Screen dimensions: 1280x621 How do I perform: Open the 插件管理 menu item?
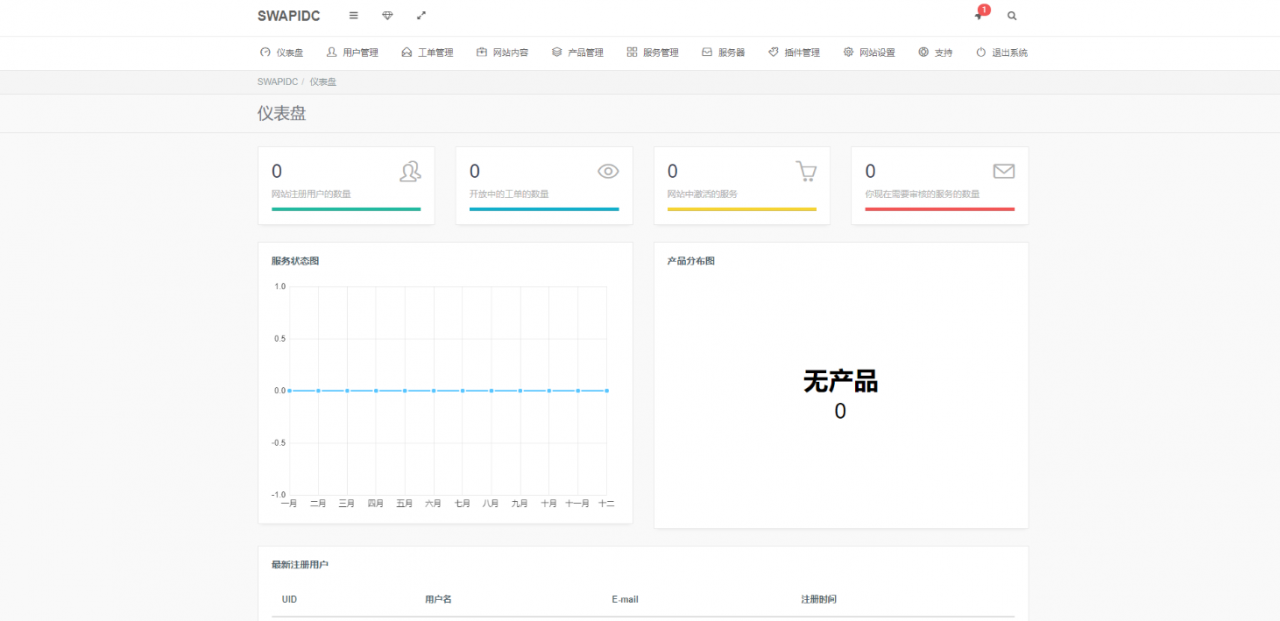coord(794,53)
